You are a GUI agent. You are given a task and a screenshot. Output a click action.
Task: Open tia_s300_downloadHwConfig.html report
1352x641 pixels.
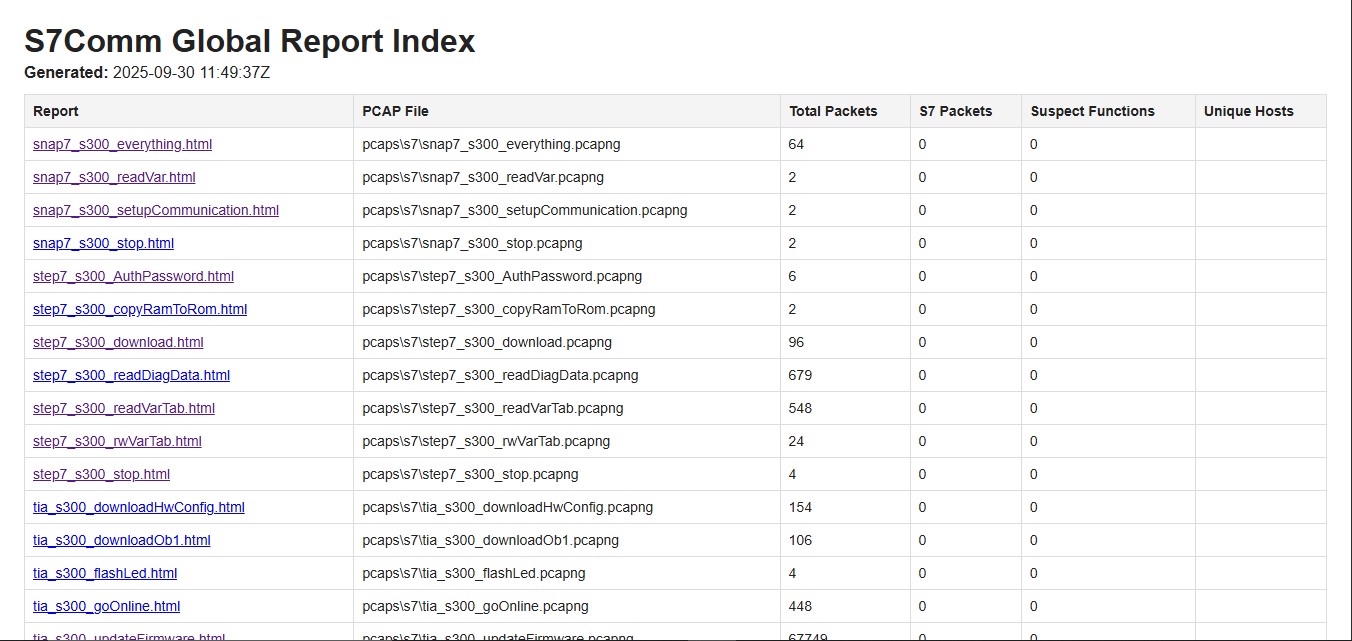tap(139, 507)
